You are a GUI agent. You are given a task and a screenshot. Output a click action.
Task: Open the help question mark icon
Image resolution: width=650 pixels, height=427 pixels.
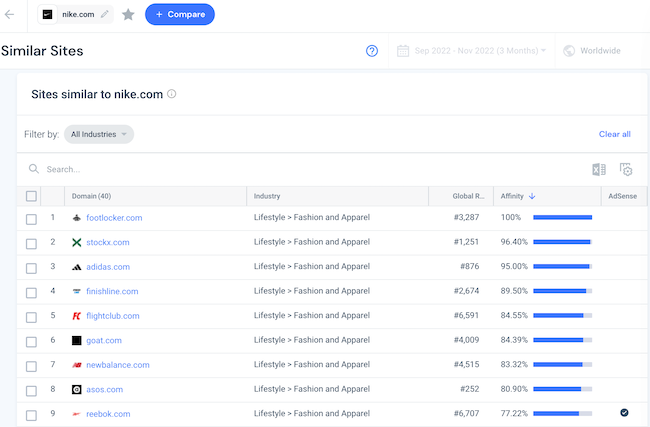372,51
